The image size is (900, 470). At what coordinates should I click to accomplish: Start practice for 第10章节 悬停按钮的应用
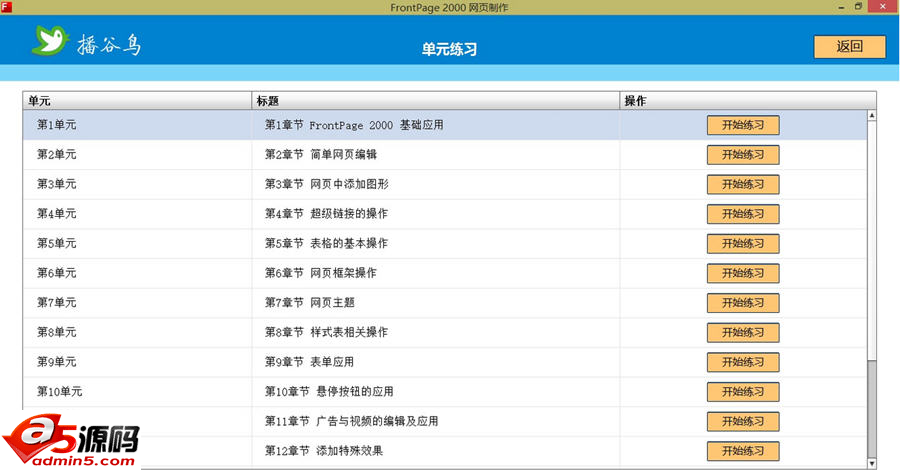point(743,392)
